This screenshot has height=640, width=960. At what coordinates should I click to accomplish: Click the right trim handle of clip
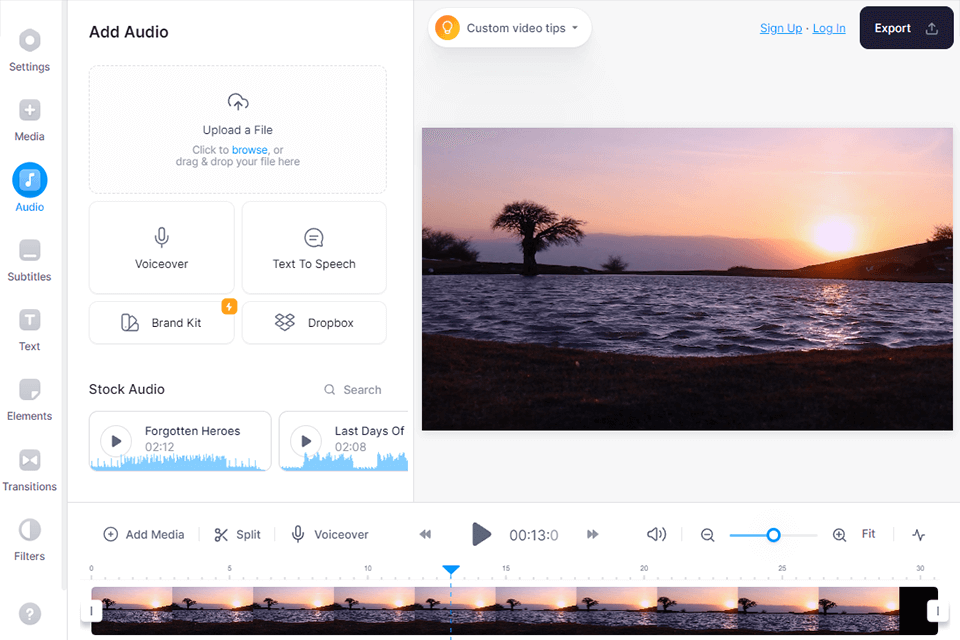point(937,611)
